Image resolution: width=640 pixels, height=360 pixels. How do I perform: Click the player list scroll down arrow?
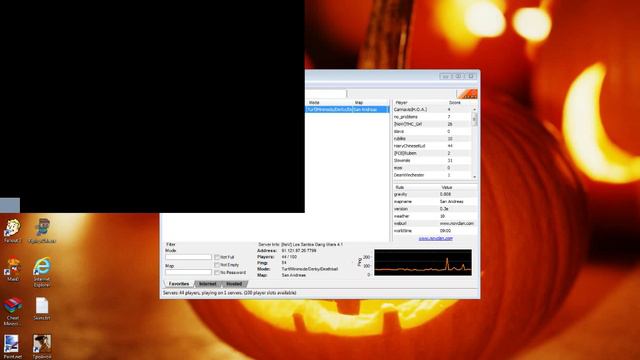click(474, 177)
